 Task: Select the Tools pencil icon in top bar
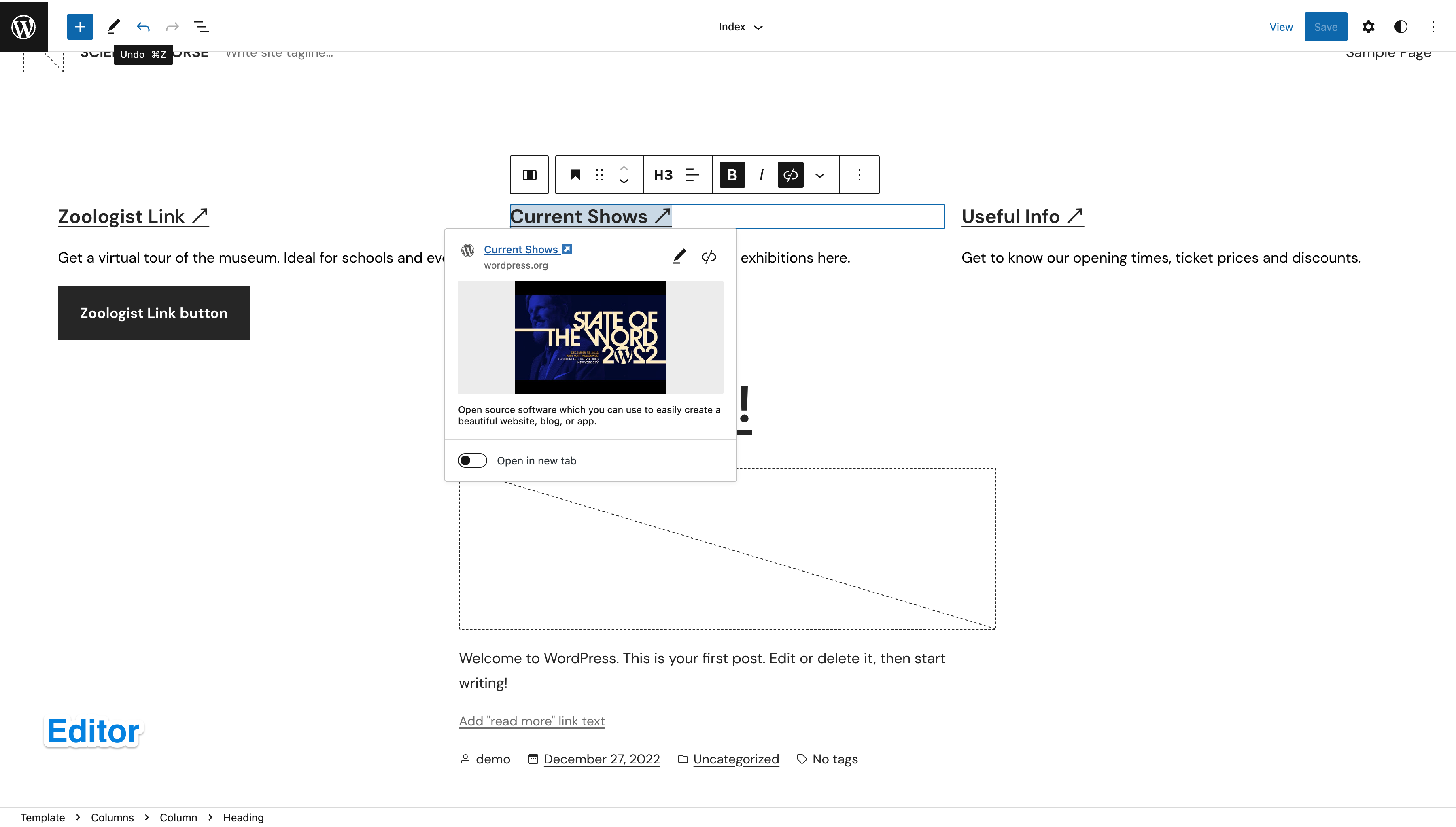click(x=114, y=27)
